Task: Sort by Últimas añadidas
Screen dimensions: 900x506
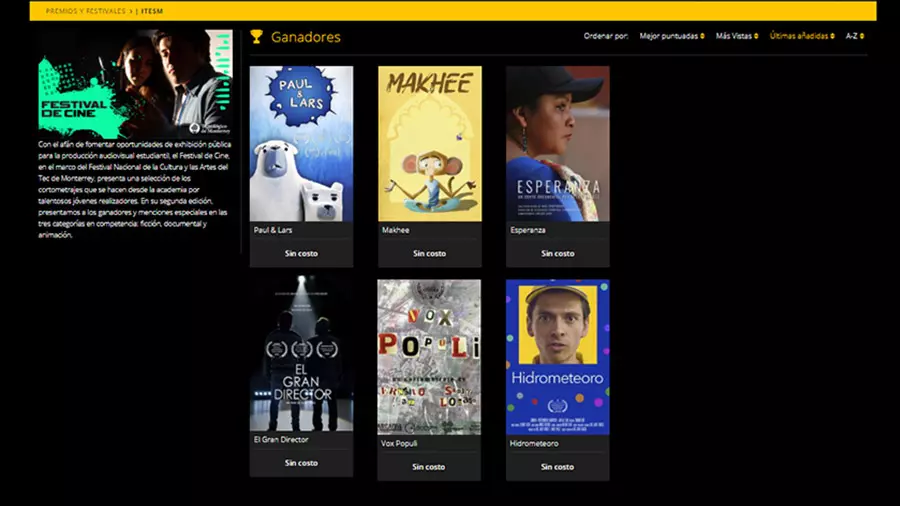Action: tap(802, 36)
